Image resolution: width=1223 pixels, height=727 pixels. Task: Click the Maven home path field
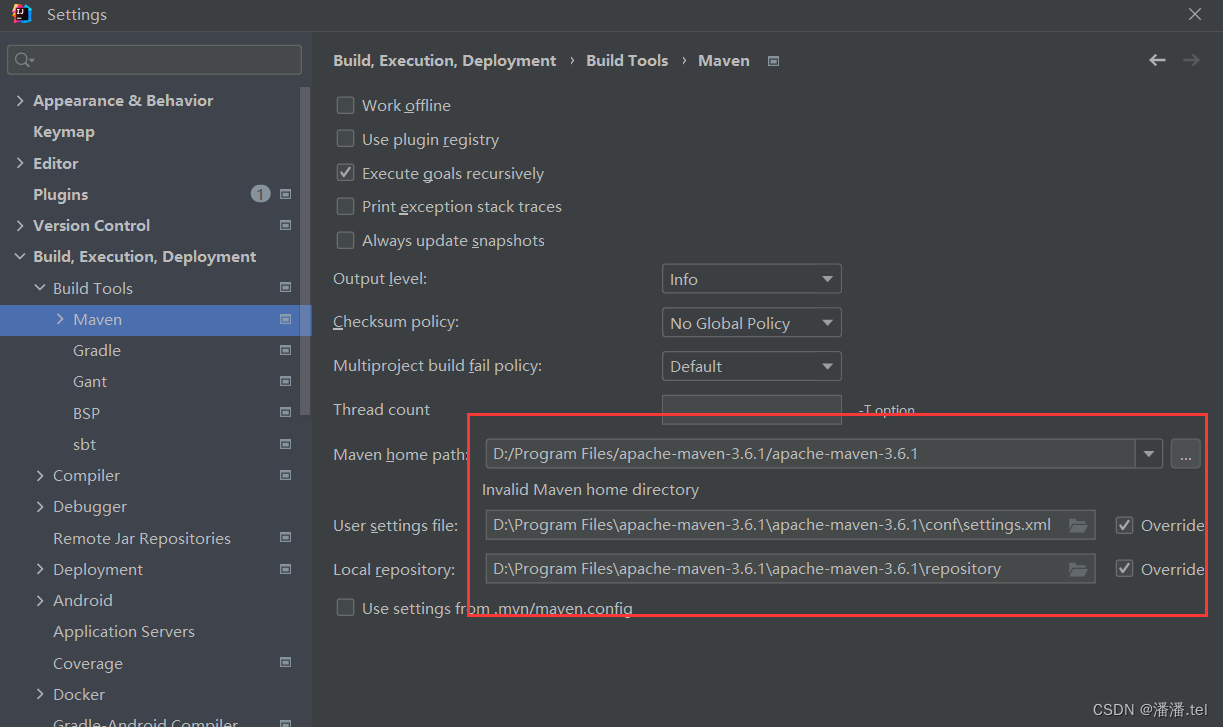click(811, 454)
